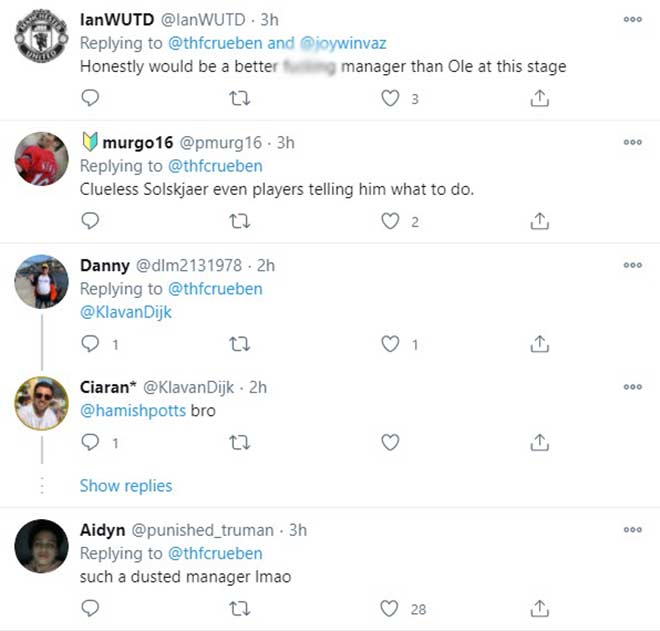Image resolution: width=660 pixels, height=631 pixels.
Task: View IanWUTD's Manchester United avatar
Action: pos(42,40)
